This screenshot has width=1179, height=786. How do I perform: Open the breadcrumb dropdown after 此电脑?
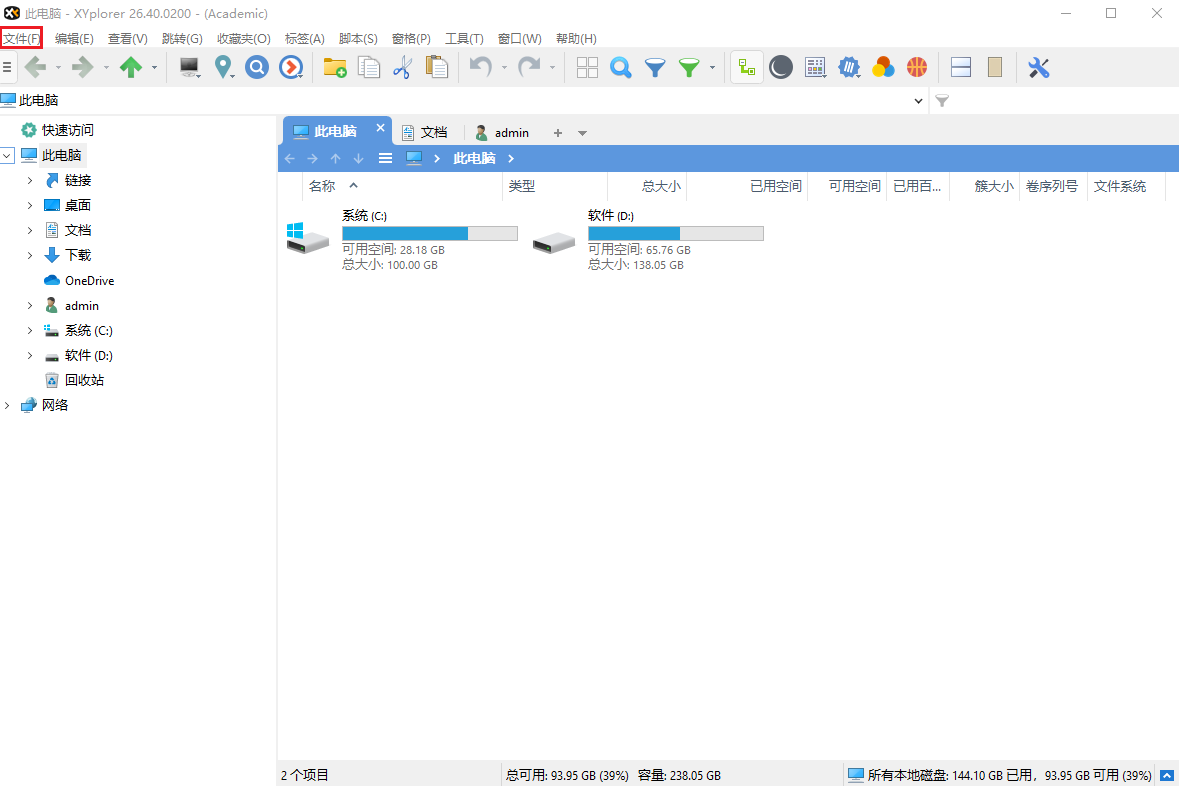(x=510, y=158)
